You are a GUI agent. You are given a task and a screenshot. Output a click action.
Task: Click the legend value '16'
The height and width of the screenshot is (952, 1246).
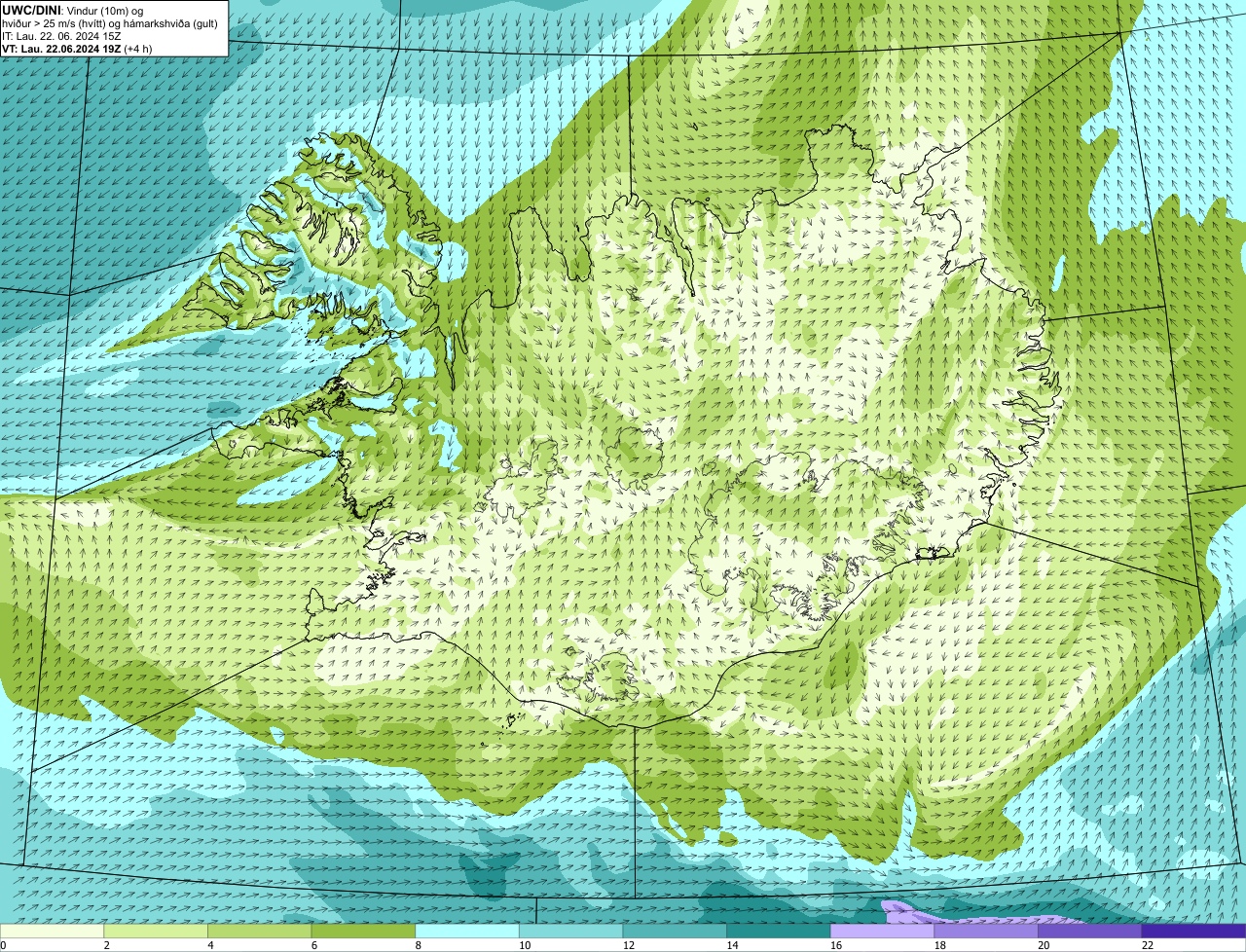click(836, 945)
